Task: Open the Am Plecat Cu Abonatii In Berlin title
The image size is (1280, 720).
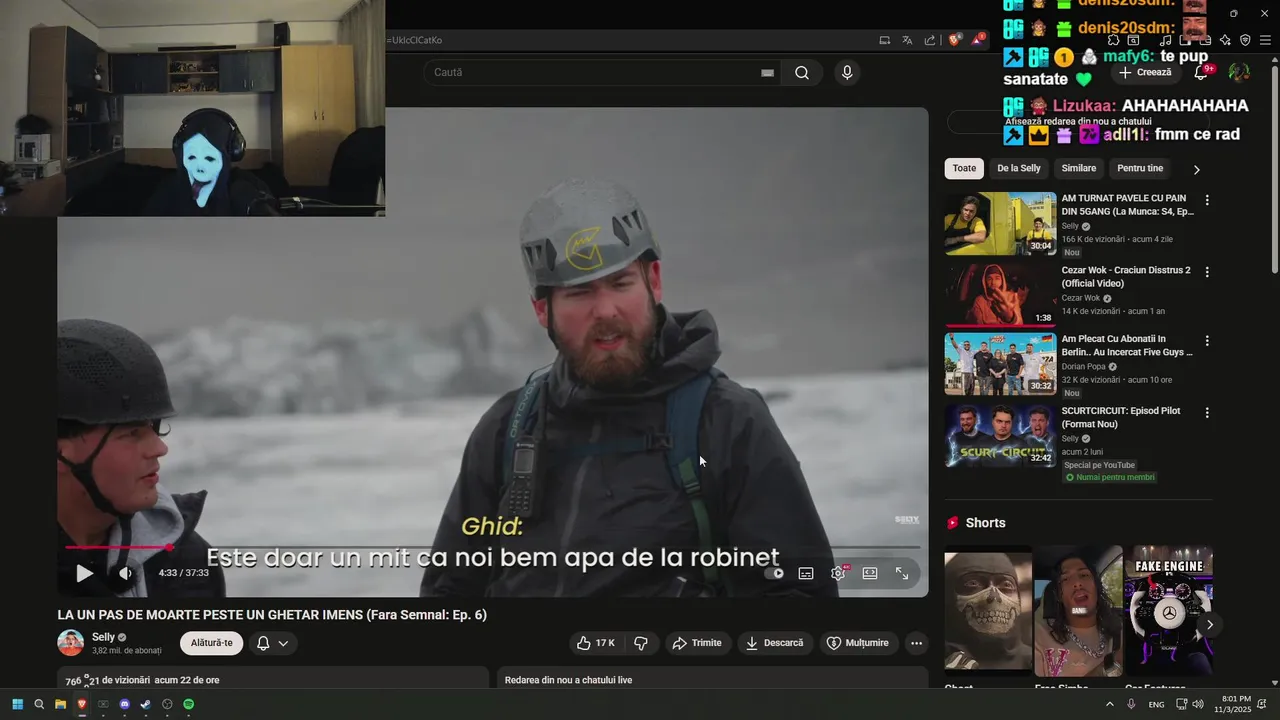Action: point(1127,345)
